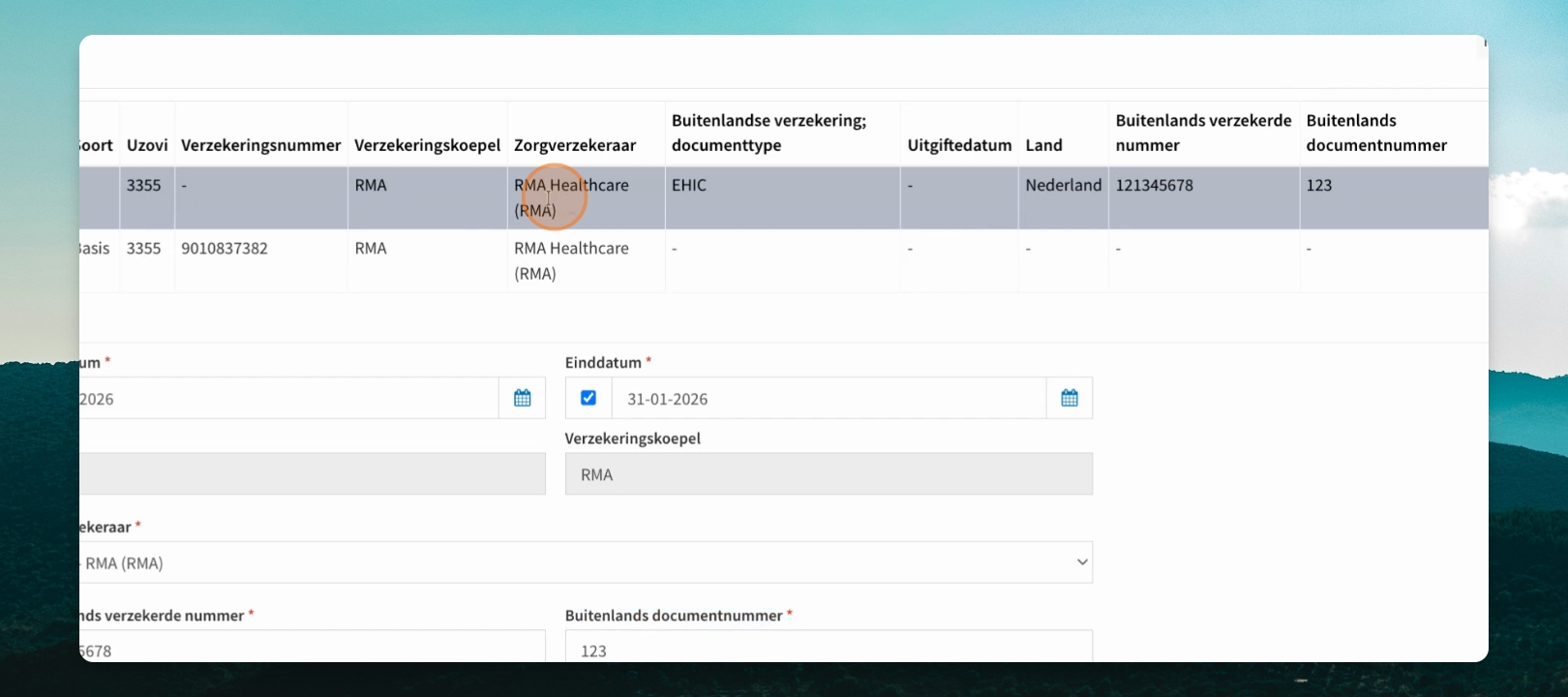Screen dimensions: 1568x697
Task: Select the 121345678 insured number cell
Action: click(x=1203, y=197)
